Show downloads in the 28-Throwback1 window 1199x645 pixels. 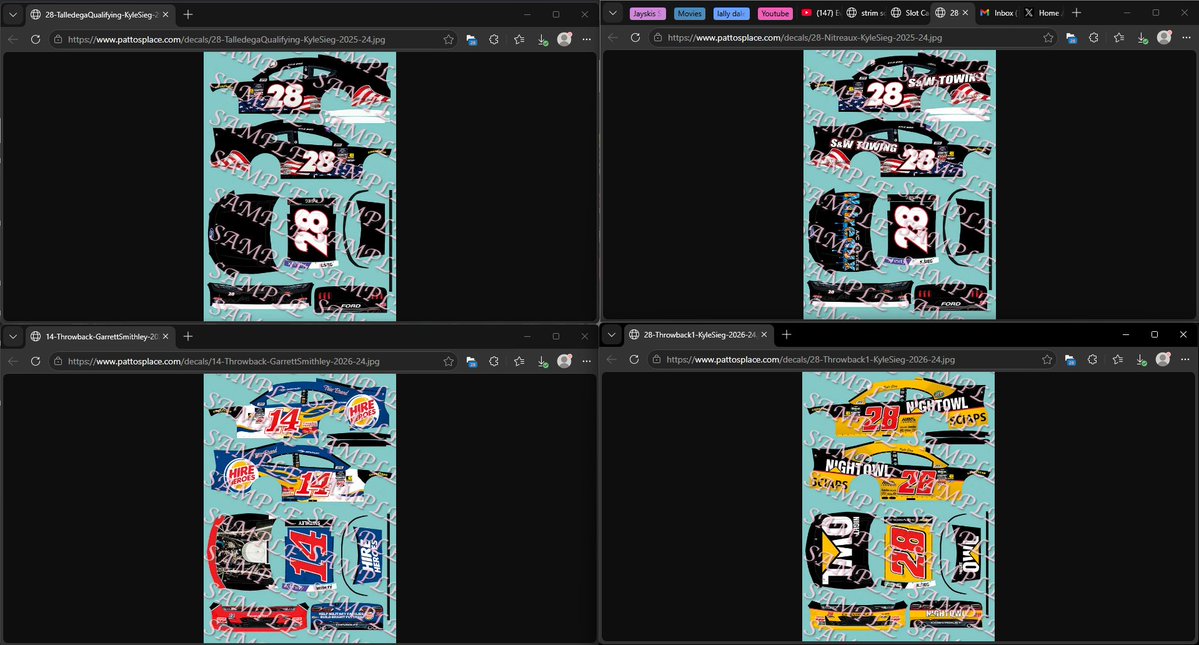[1141, 359]
